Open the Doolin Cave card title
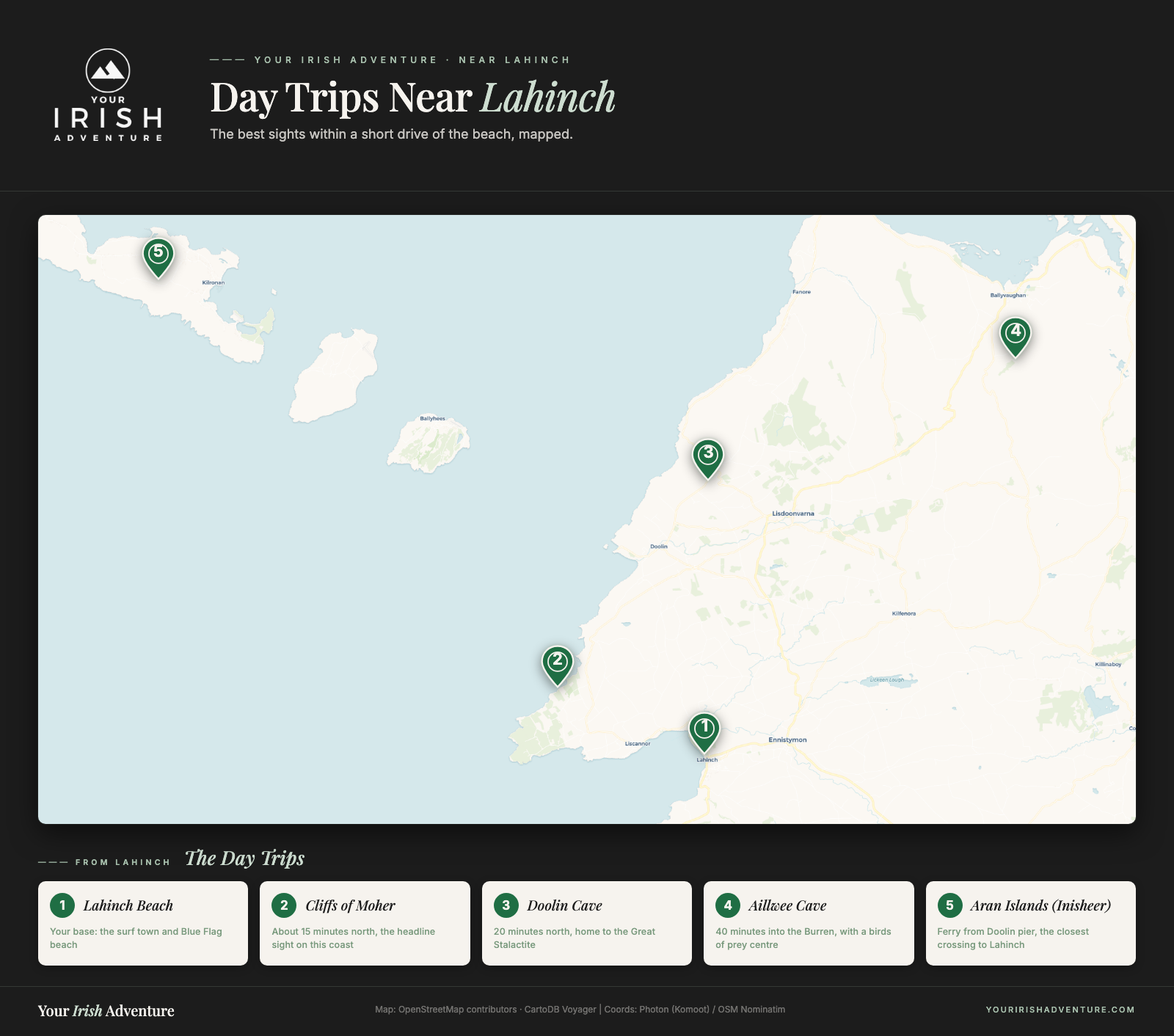This screenshot has height=1036, width=1174. (564, 905)
